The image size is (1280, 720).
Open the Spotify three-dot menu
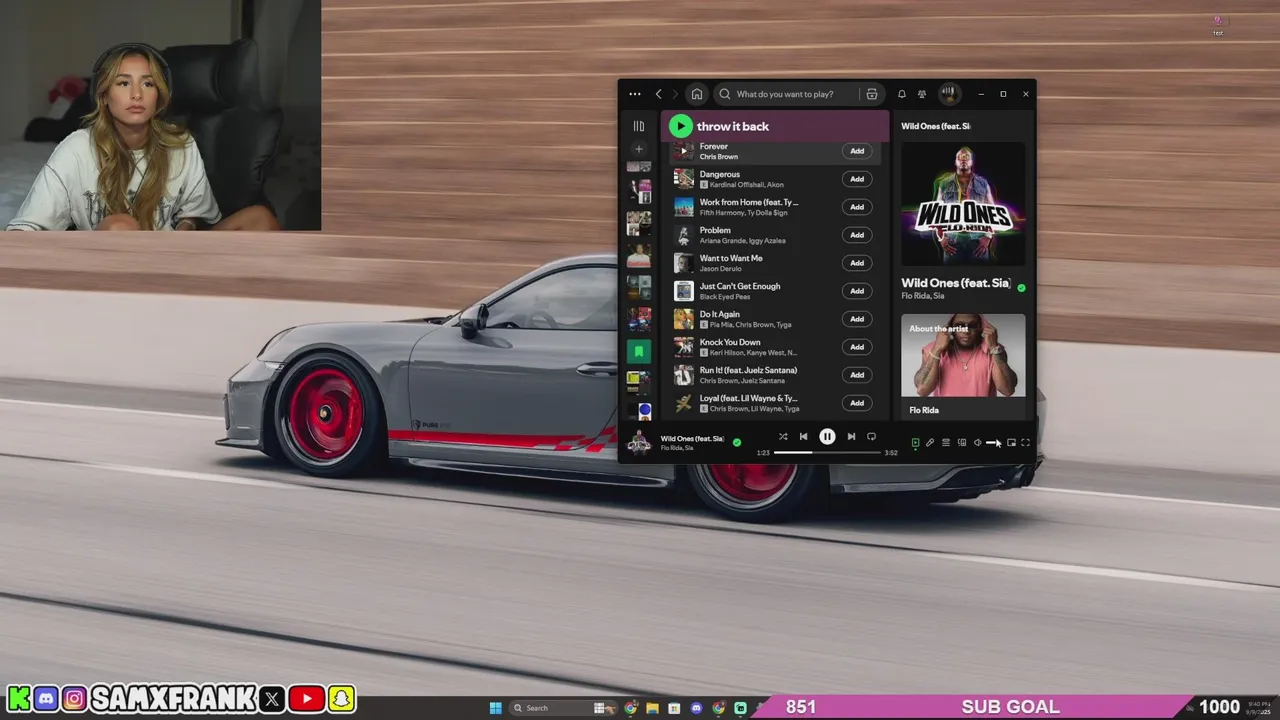click(x=635, y=94)
